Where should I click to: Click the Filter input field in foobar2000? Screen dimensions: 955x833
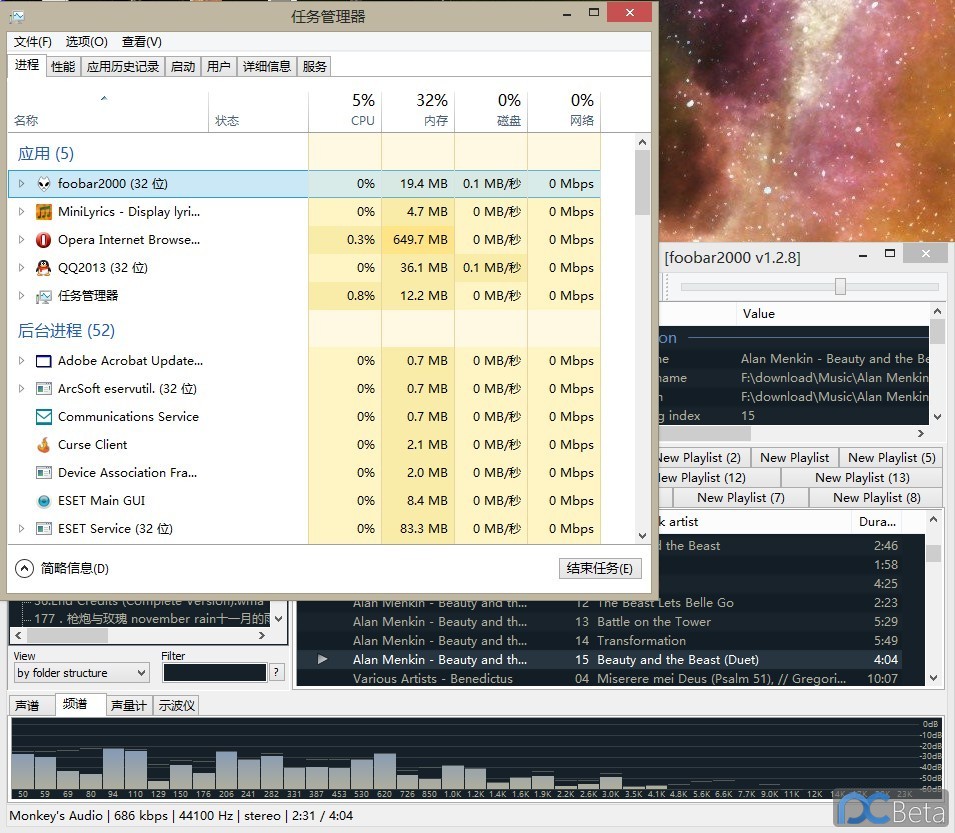[x=214, y=672]
